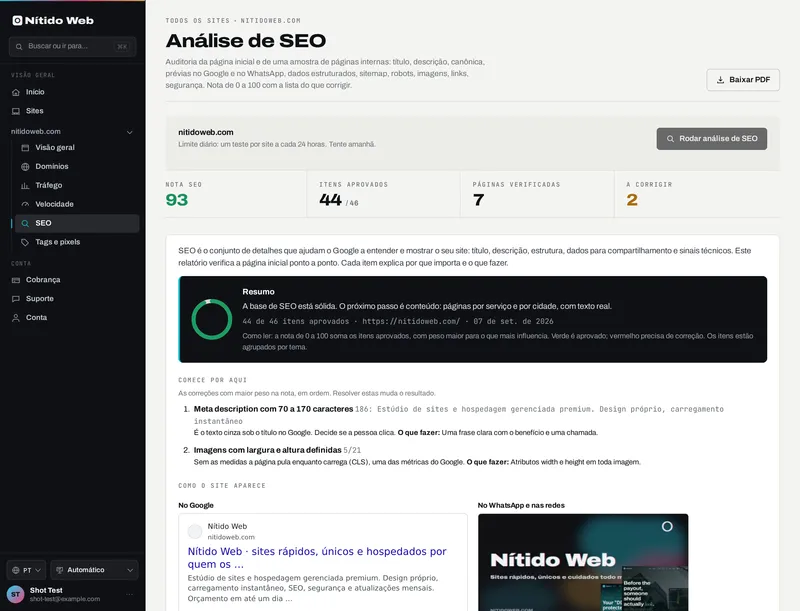Click the No Google label
This screenshot has width=800, height=611.
tap(196, 505)
